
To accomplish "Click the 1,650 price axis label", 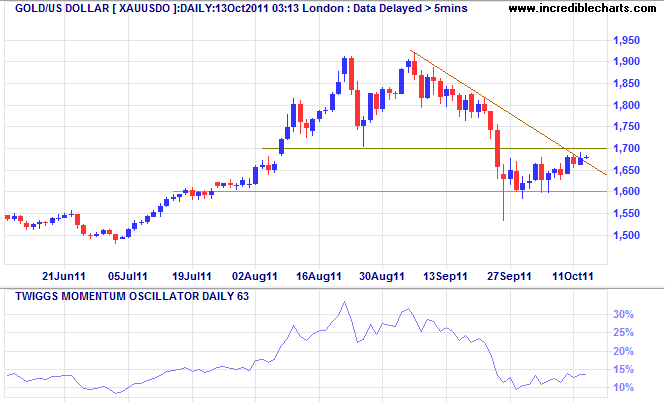I will pos(626,170).
